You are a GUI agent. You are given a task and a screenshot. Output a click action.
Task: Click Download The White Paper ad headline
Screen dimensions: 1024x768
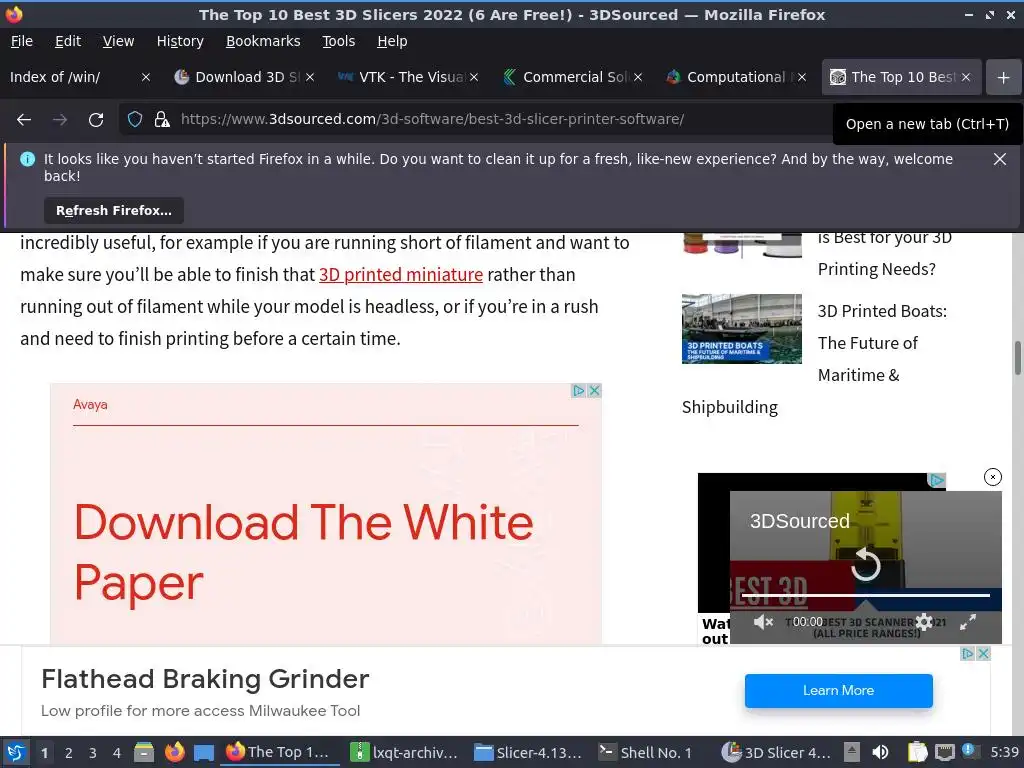[x=304, y=552]
